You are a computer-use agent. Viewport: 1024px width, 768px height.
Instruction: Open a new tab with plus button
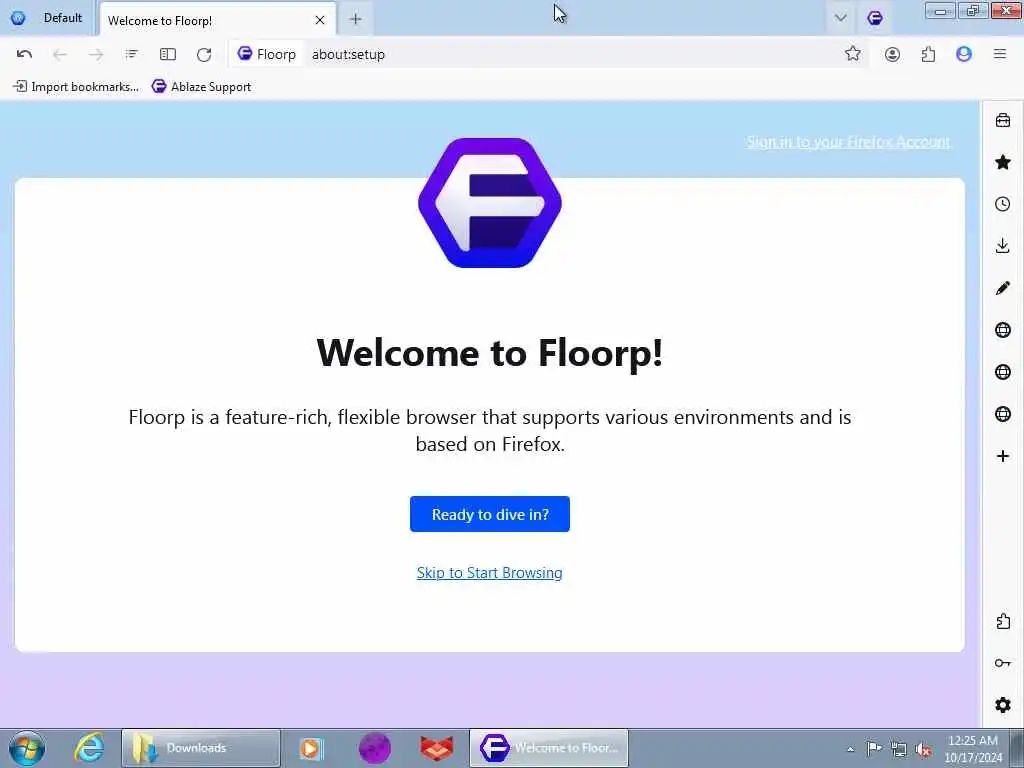(355, 20)
